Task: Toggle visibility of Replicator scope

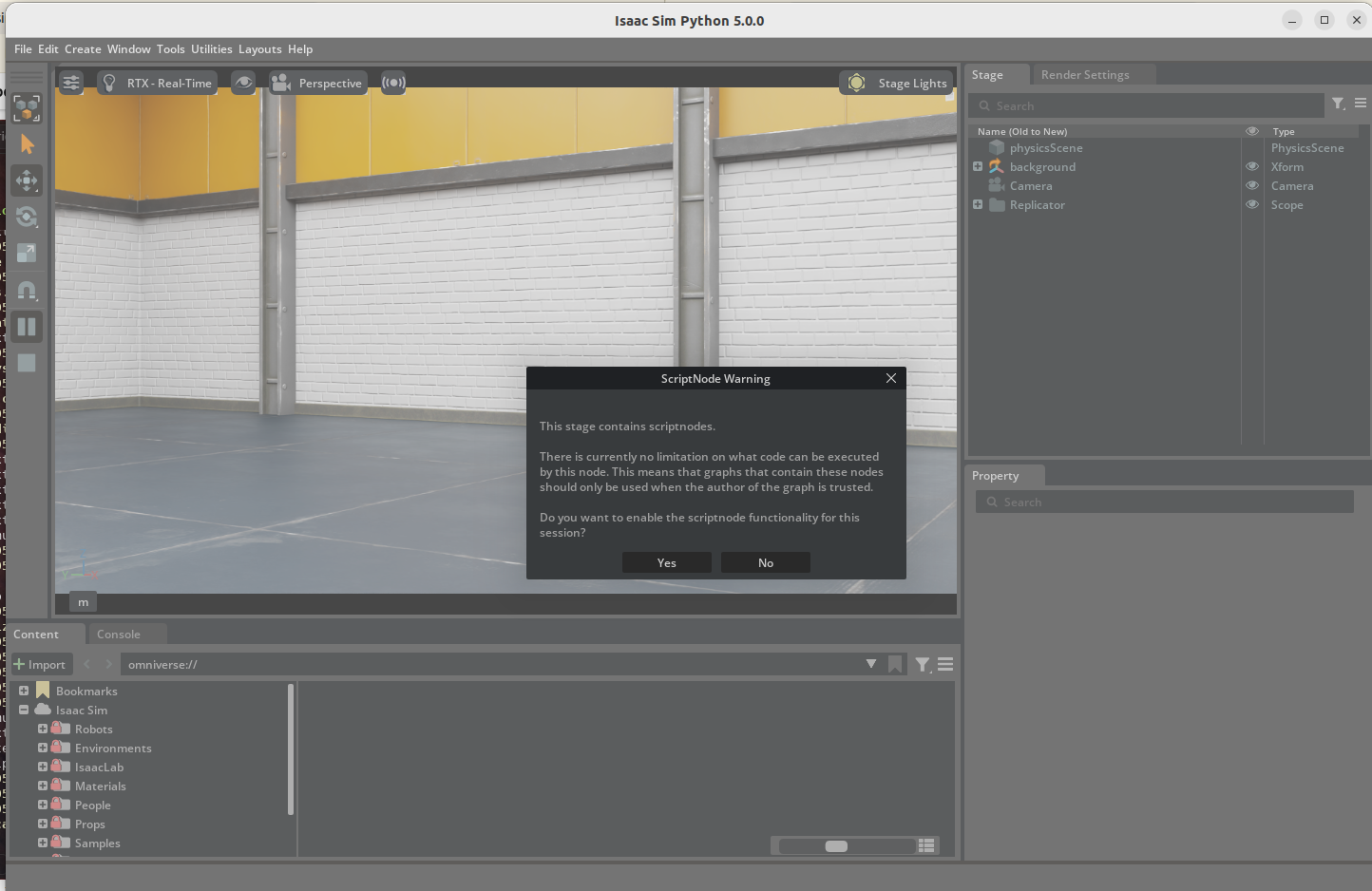Action: point(1252,204)
